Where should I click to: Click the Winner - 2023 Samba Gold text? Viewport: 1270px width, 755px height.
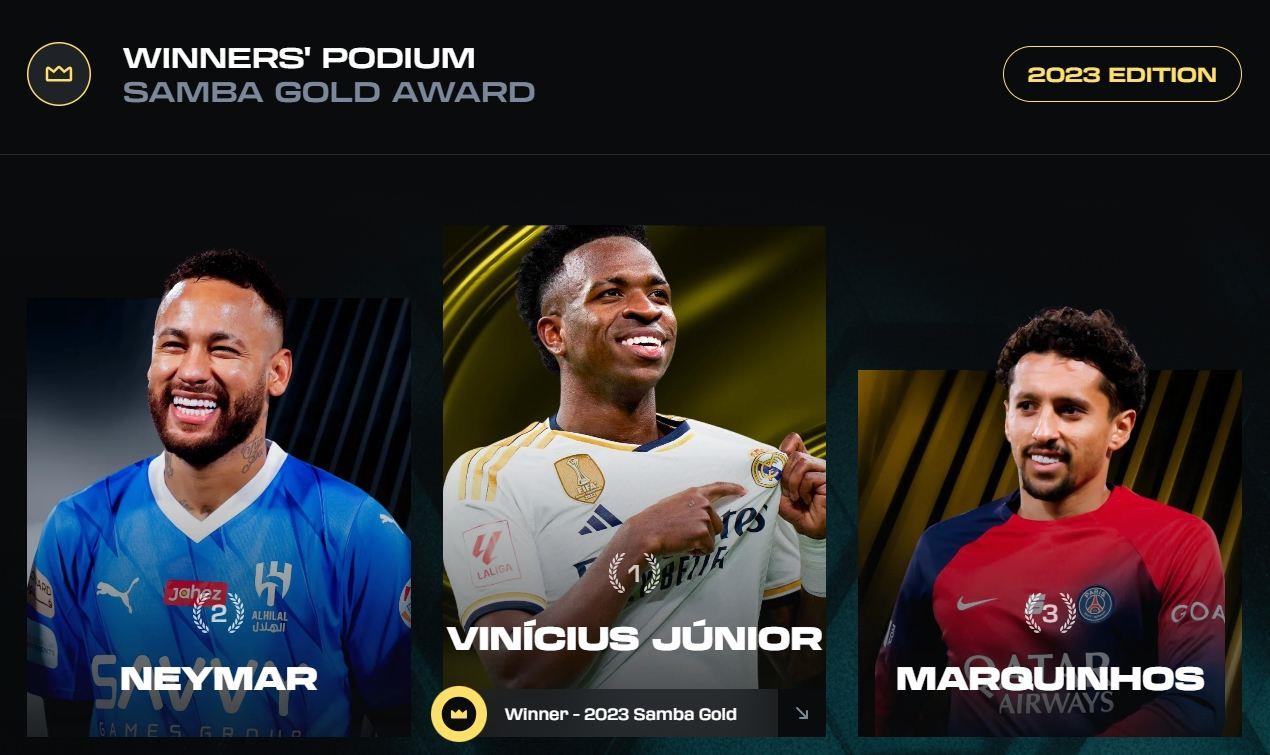click(x=620, y=714)
